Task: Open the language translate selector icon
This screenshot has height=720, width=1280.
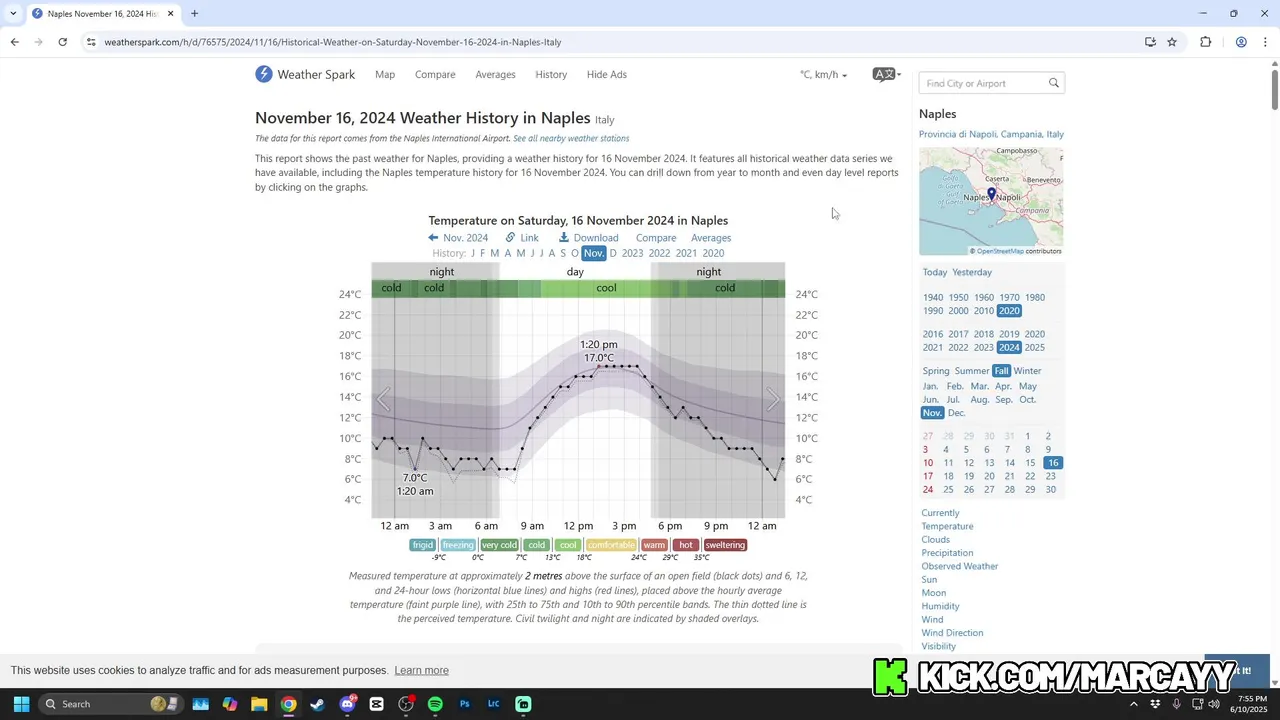Action: 884,74
